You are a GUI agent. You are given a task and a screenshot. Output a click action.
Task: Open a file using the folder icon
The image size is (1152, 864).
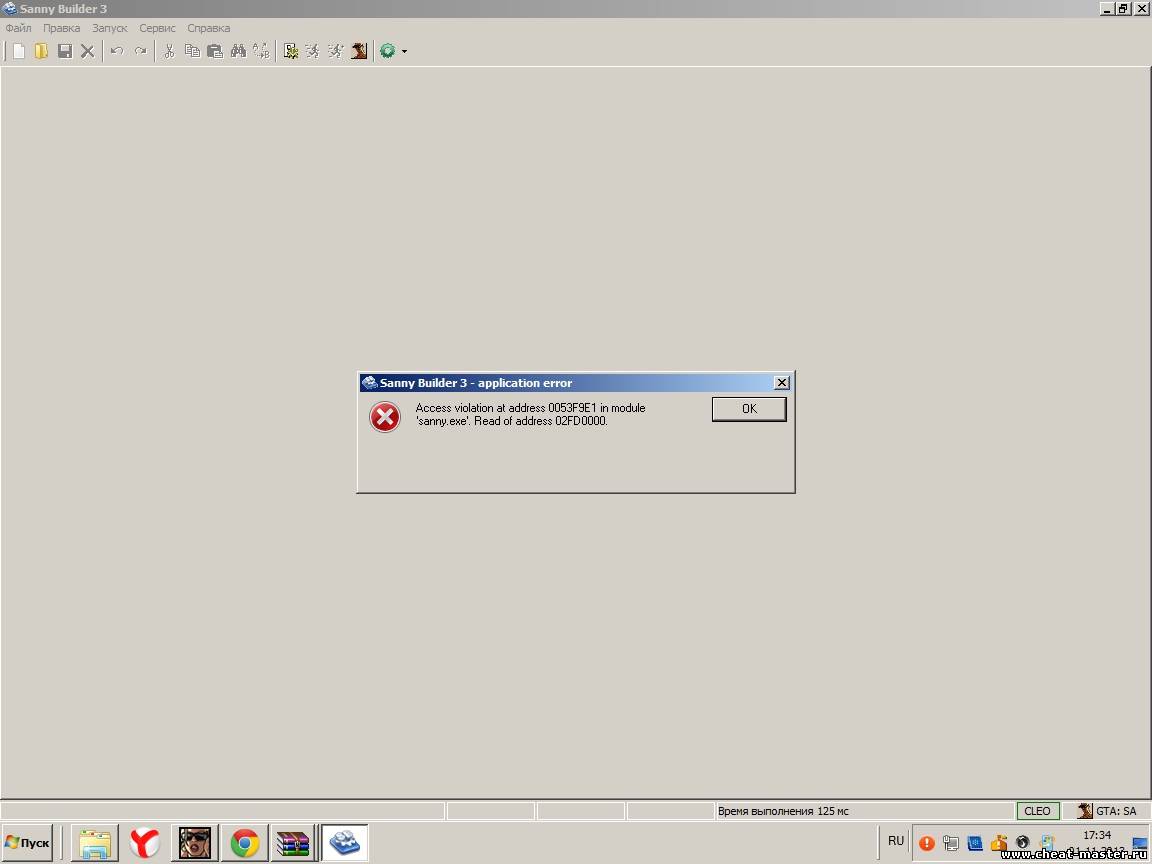point(41,51)
